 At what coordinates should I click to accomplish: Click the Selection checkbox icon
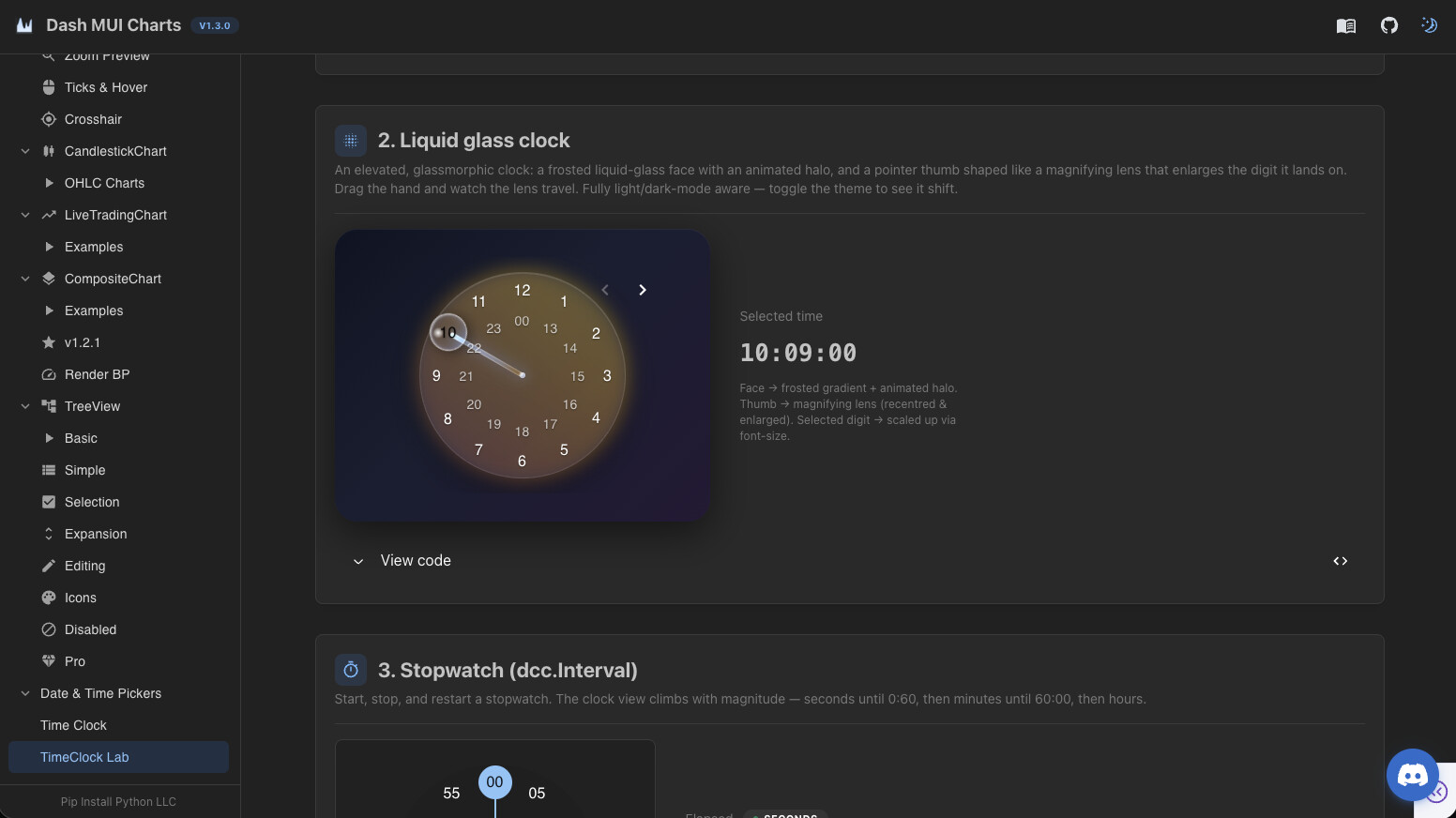point(49,502)
